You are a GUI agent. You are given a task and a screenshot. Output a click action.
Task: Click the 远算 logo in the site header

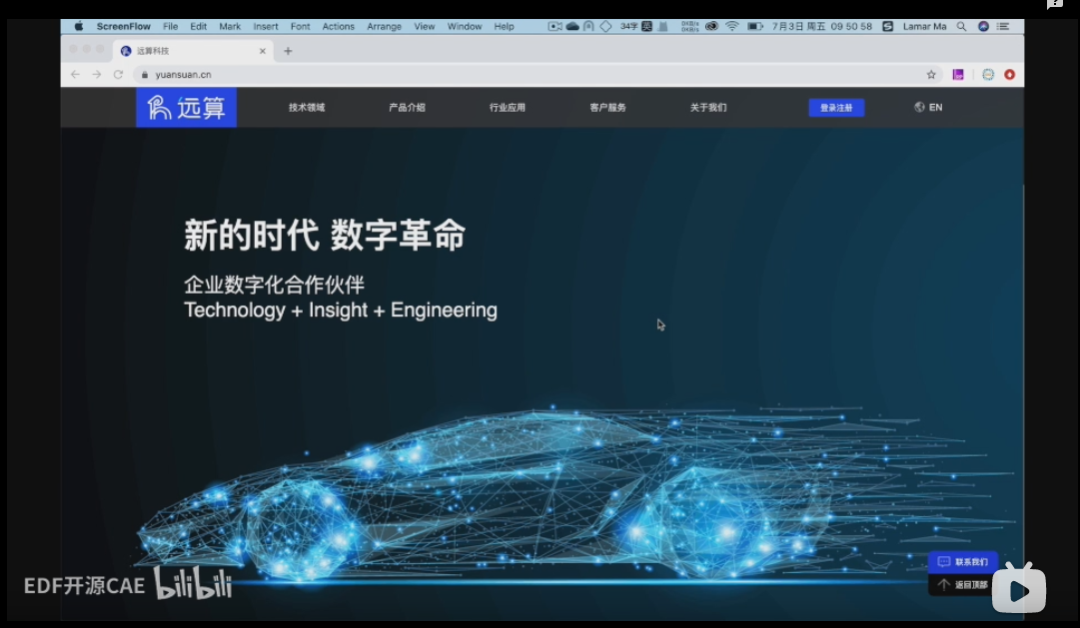[185, 107]
